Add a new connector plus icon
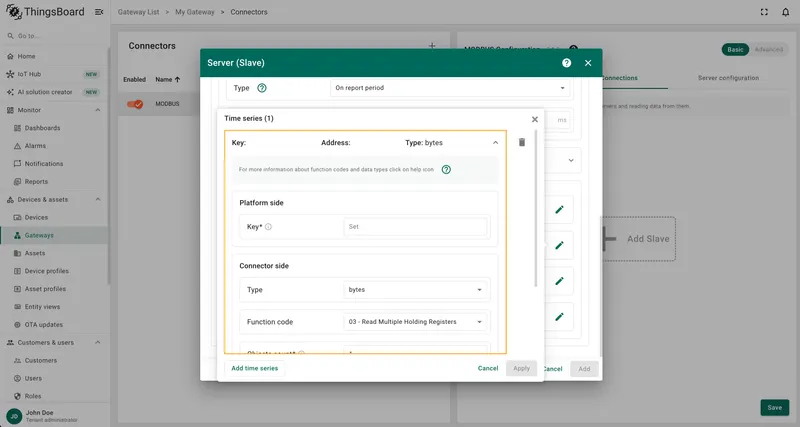This screenshot has height=427, width=800. [x=432, y=46]
